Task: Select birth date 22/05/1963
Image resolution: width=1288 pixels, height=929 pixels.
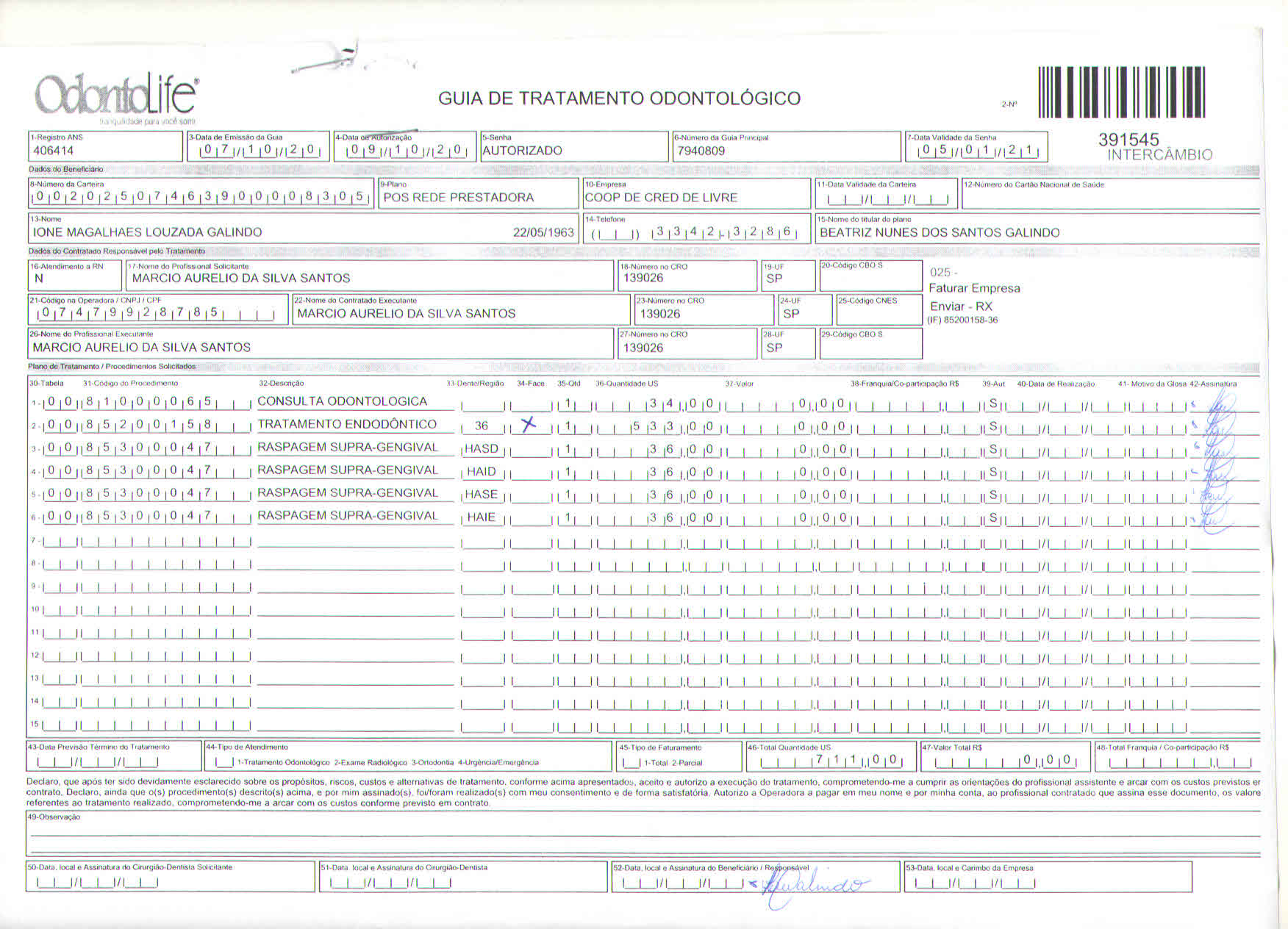Action: 543,232
